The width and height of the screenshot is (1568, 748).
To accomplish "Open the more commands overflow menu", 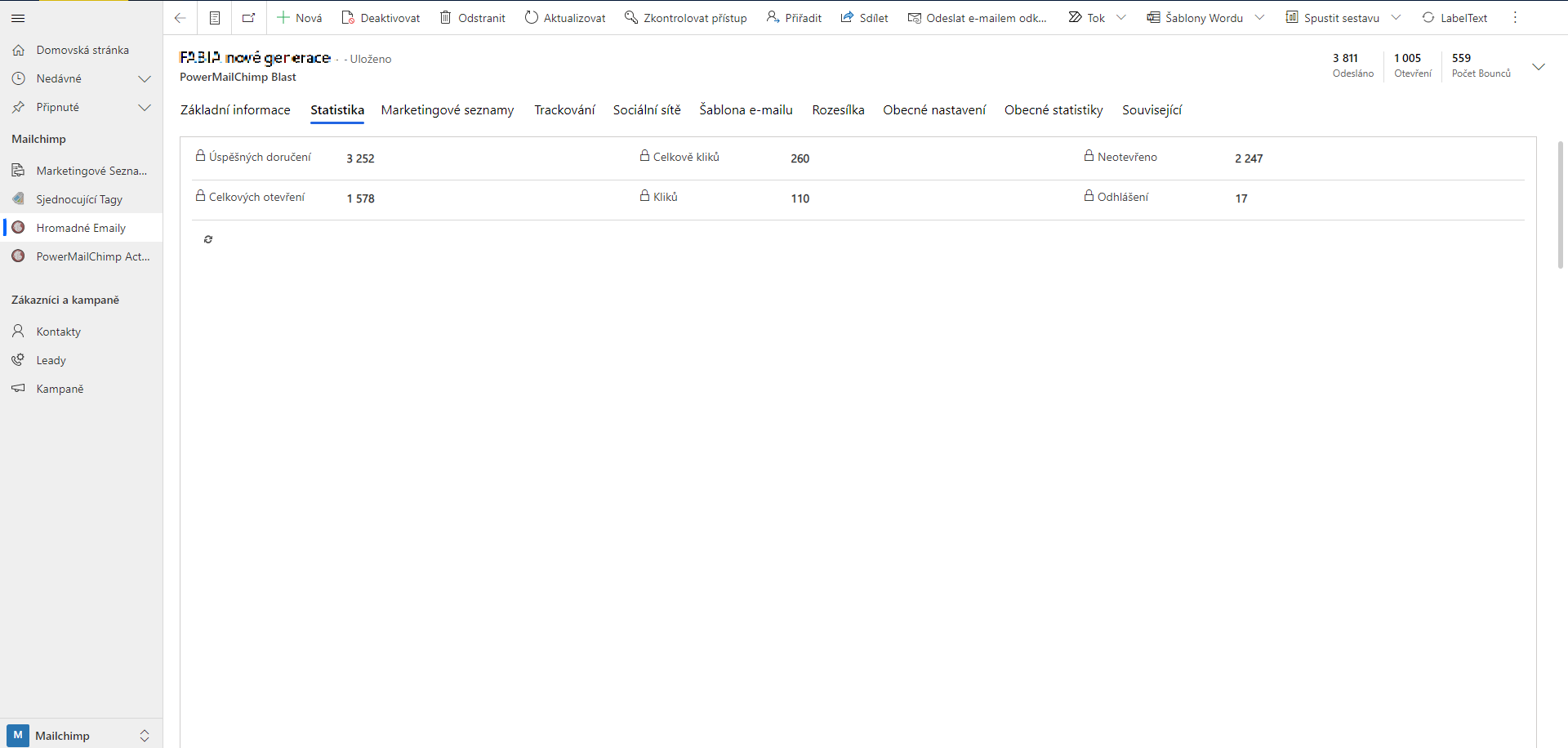I will 1515,18.
